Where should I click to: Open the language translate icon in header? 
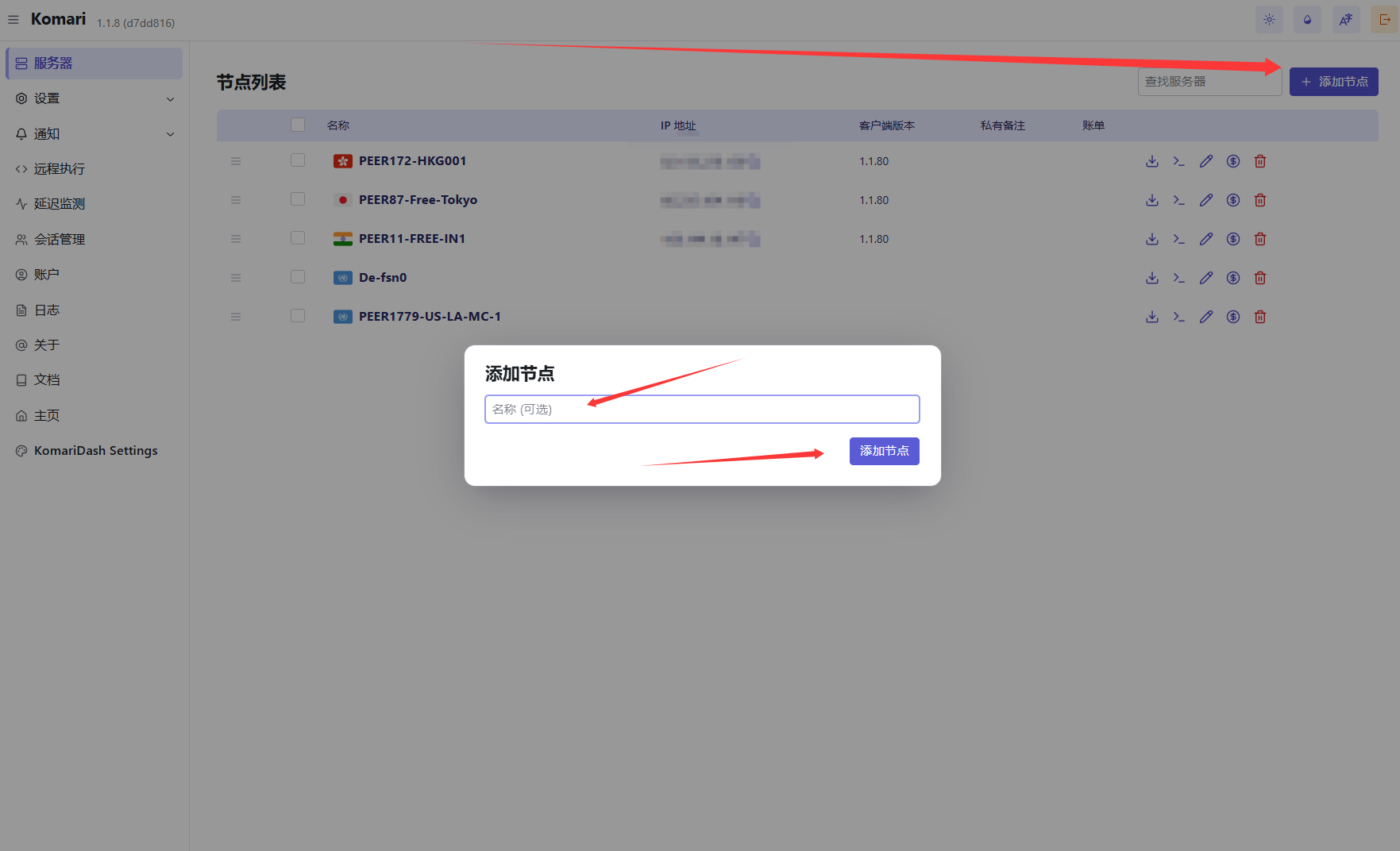(x=1345, y=20)
